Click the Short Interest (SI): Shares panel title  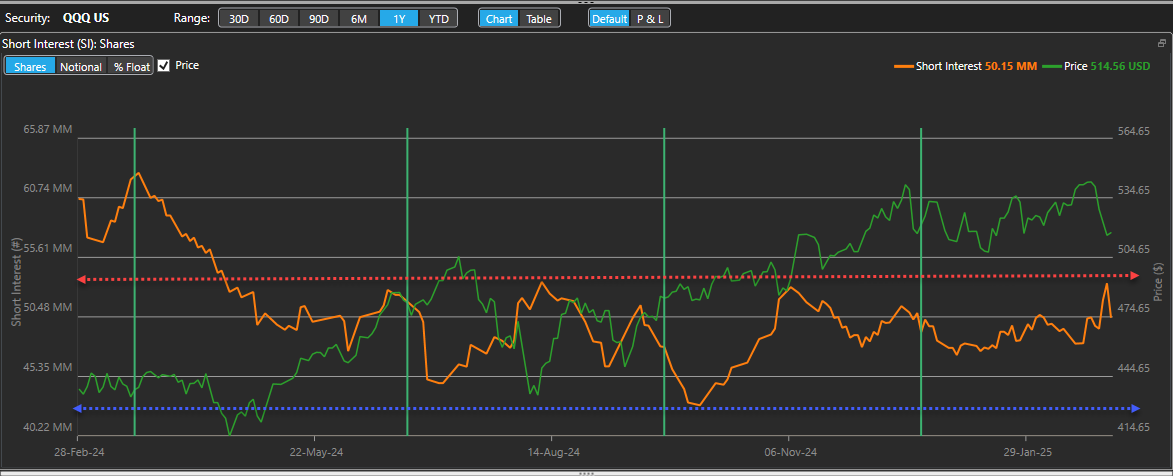(x=68, y=44)
